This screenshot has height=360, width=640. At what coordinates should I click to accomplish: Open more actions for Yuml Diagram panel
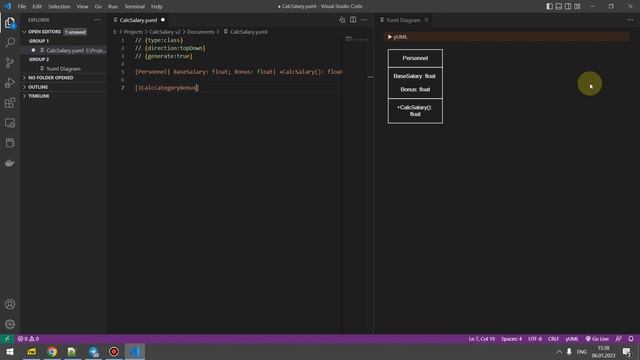pyautogui.click(x=631, y=20)
